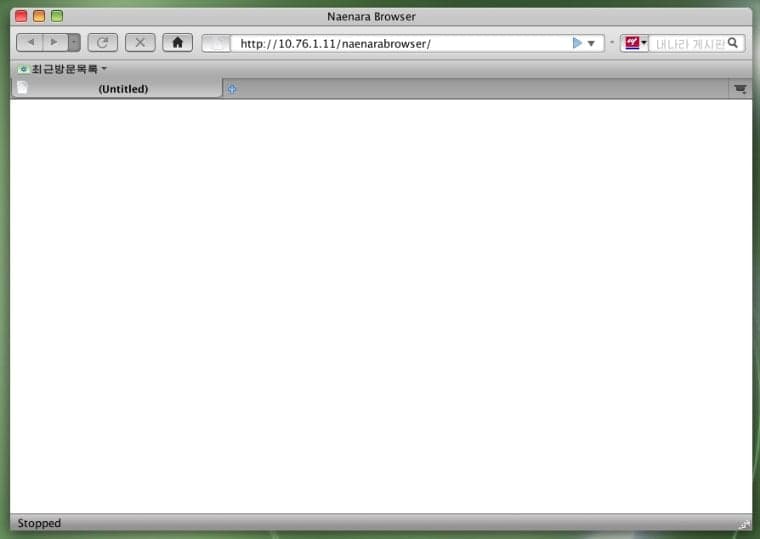Open the recently visited bookmarks menu

coord(63,69)
